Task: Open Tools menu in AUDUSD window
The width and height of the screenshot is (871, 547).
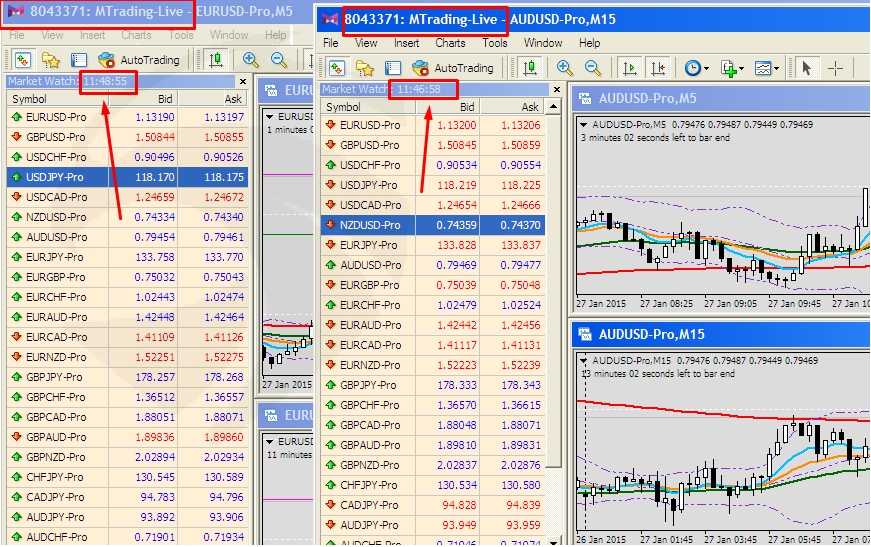Action: [x=495, y=43]
